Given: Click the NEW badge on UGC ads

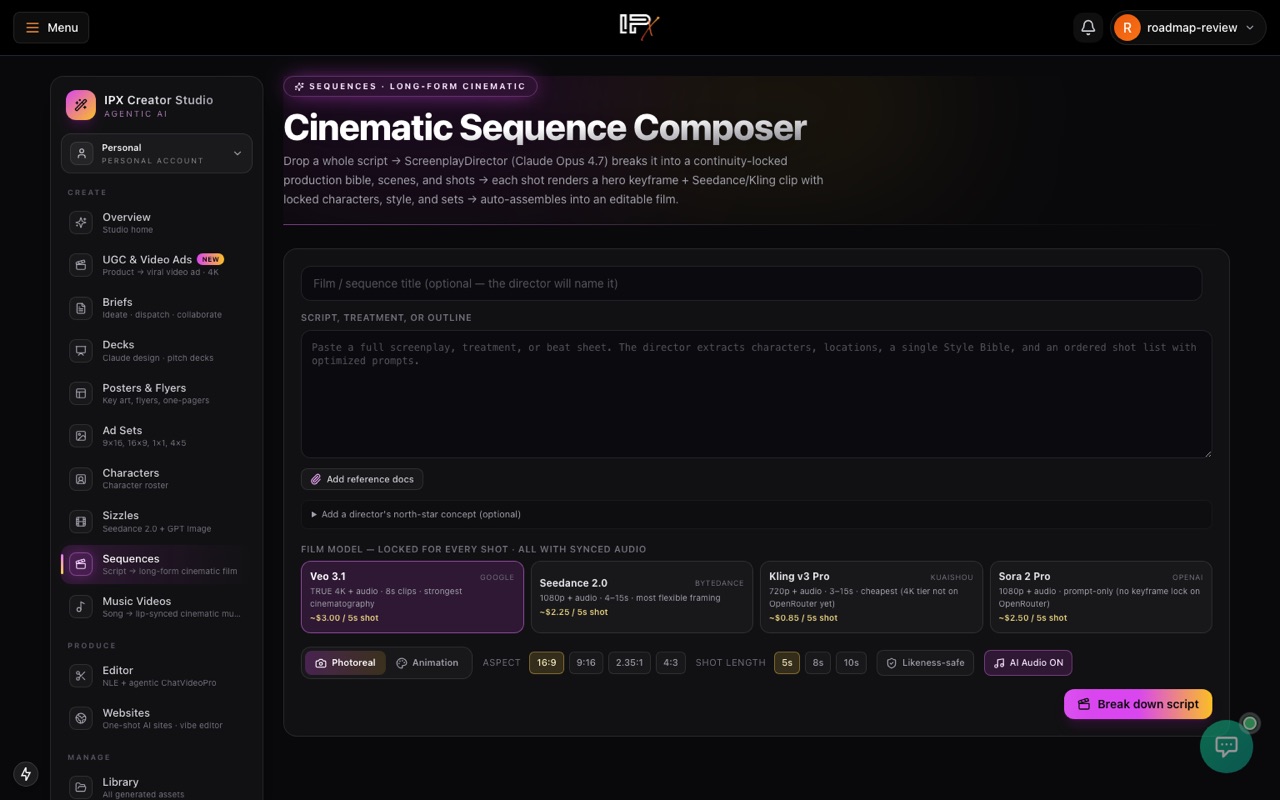Looking at the screenshot, I should click(210, 259).
